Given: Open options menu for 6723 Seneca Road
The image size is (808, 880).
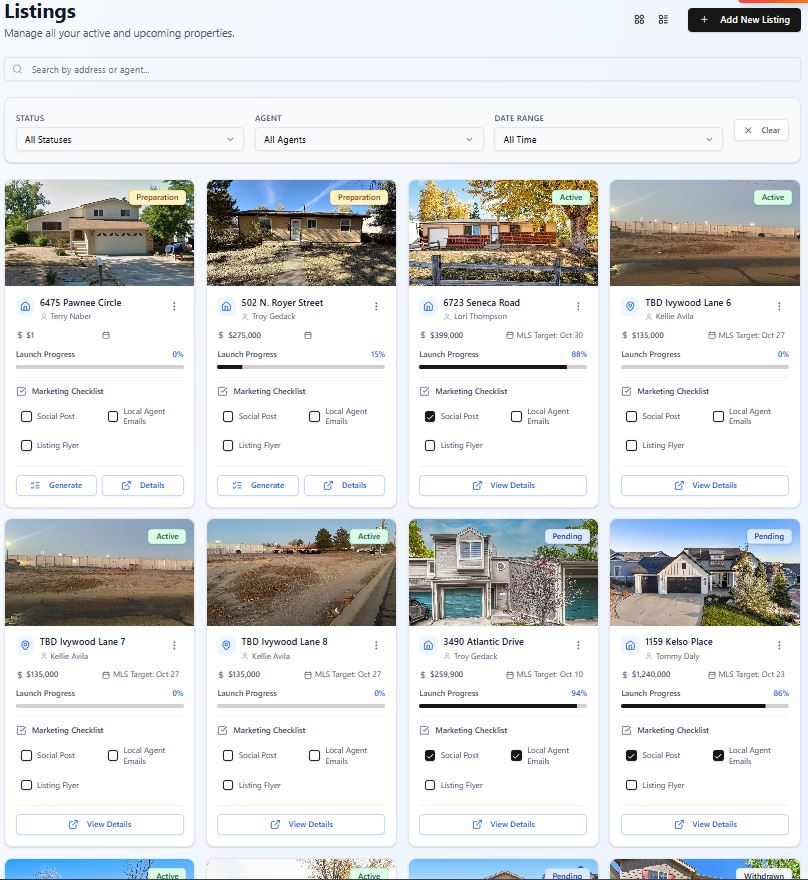Looking at the screenshot, I should pyautogui.click(x=578, y=306).
